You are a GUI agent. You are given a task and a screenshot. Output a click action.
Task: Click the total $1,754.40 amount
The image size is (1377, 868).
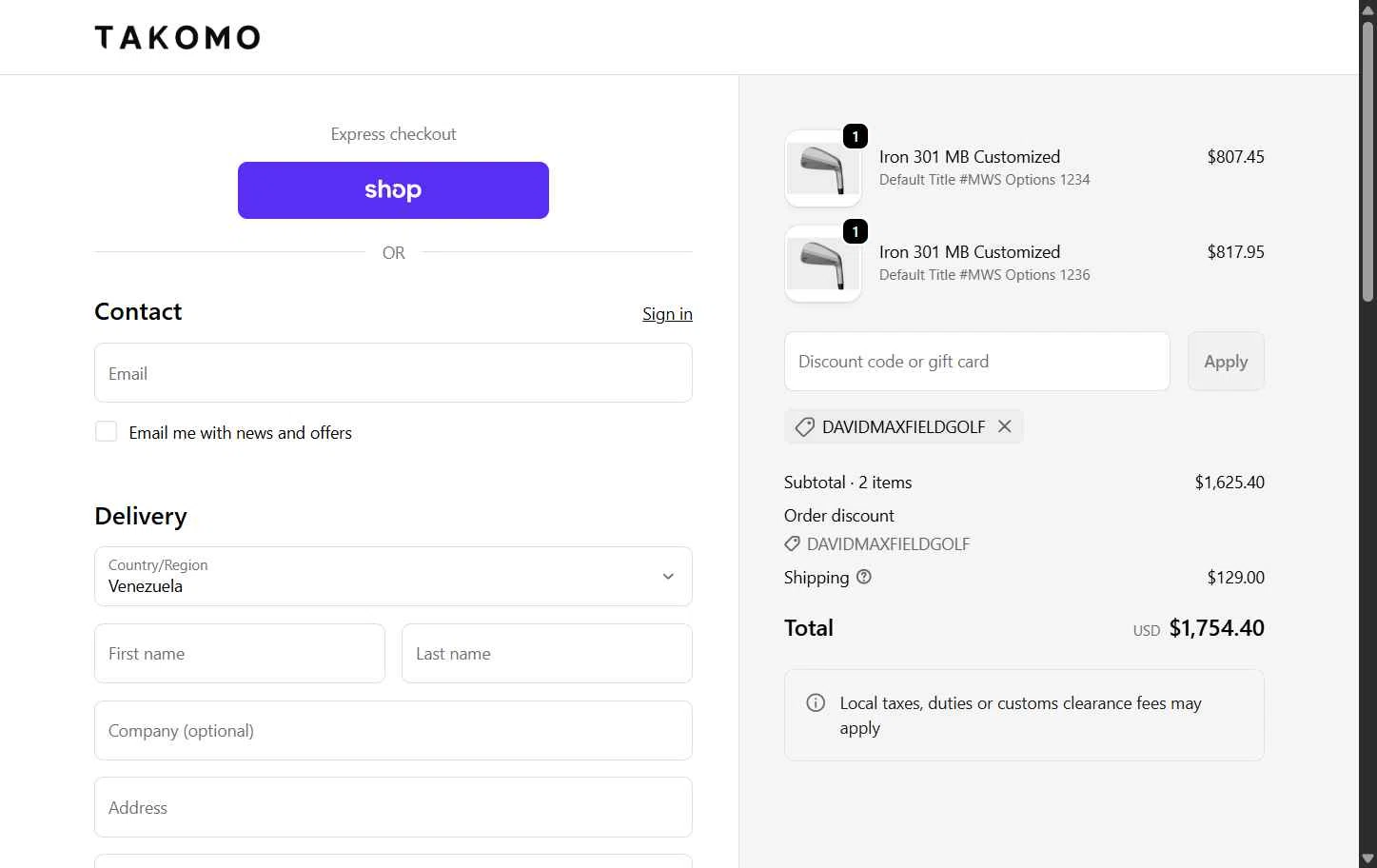(1216, 628)
